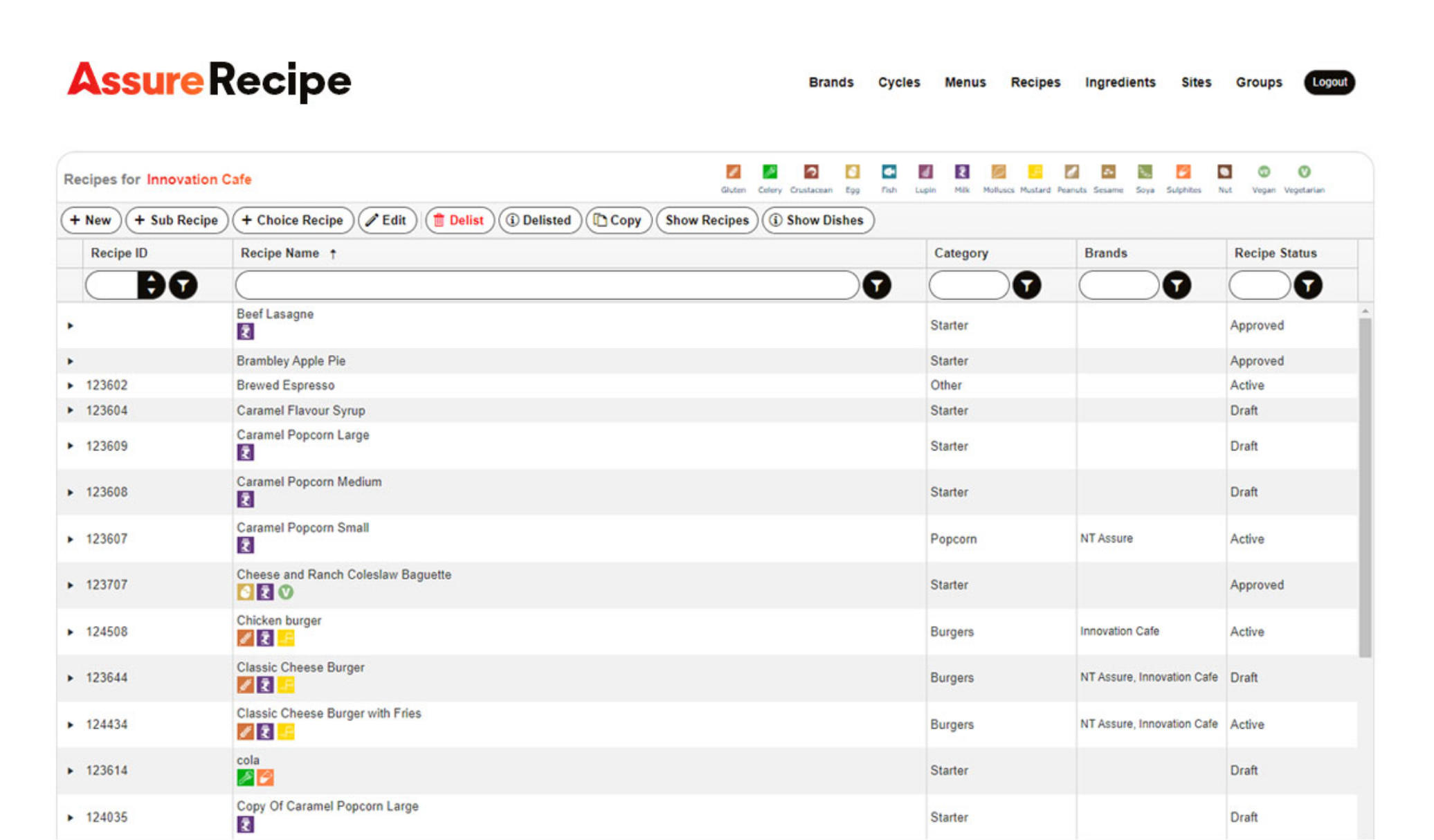Click the Mustard allergen icon in legend
1434x840 pixels.
[1035, 172]
